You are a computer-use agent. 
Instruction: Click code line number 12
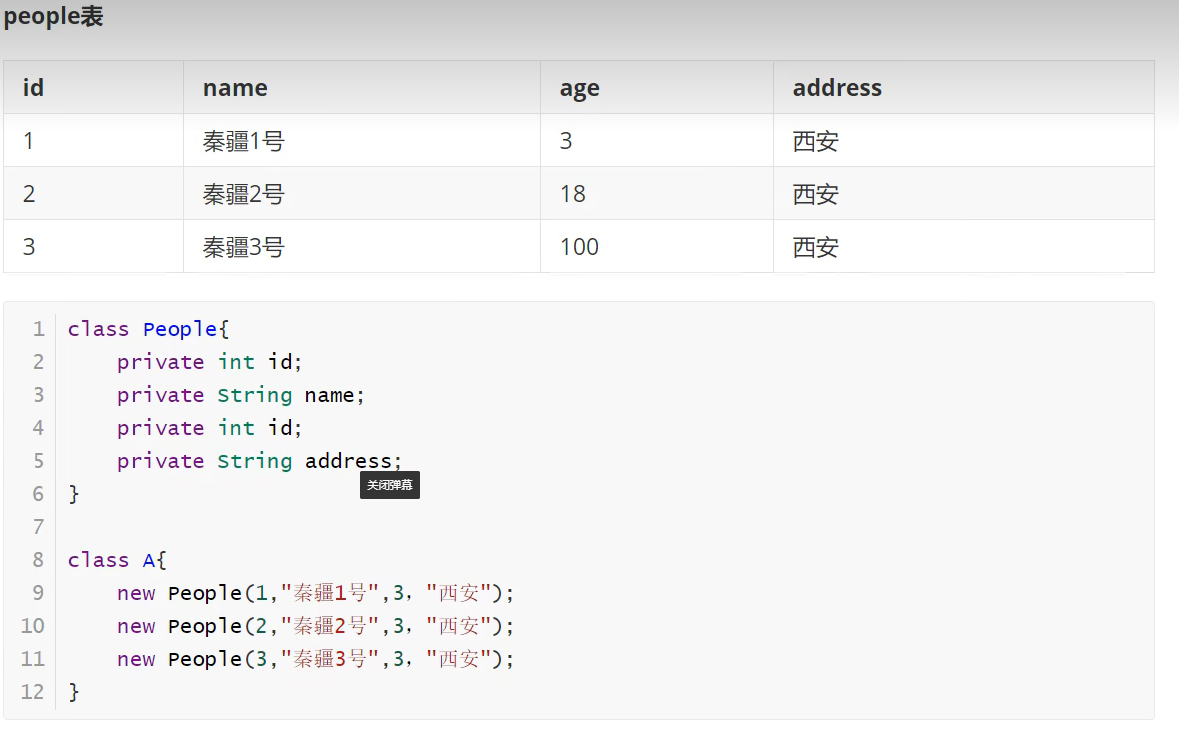pos(33,692)
